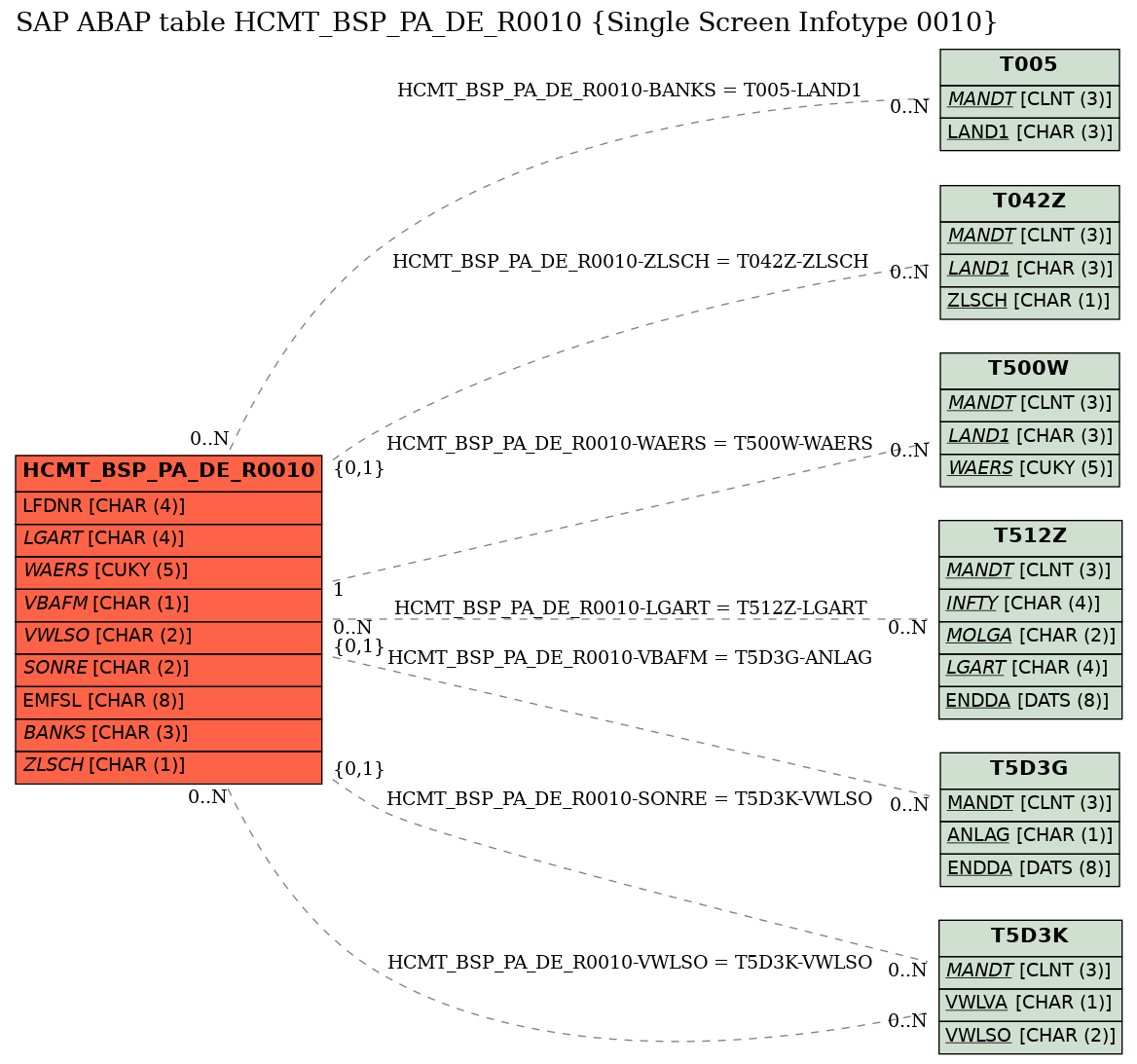Select ENDDA [DATS (8)] in T5D3G

point(1029,869)
